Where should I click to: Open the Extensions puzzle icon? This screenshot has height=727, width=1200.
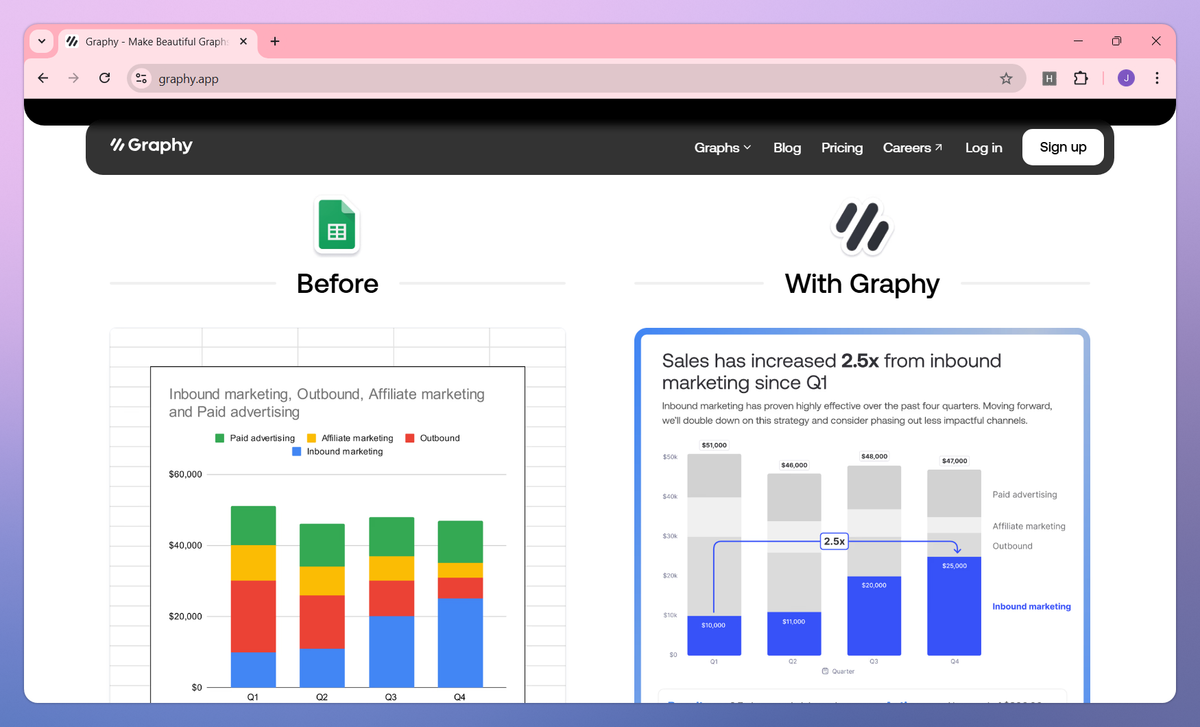[1081, 78]
